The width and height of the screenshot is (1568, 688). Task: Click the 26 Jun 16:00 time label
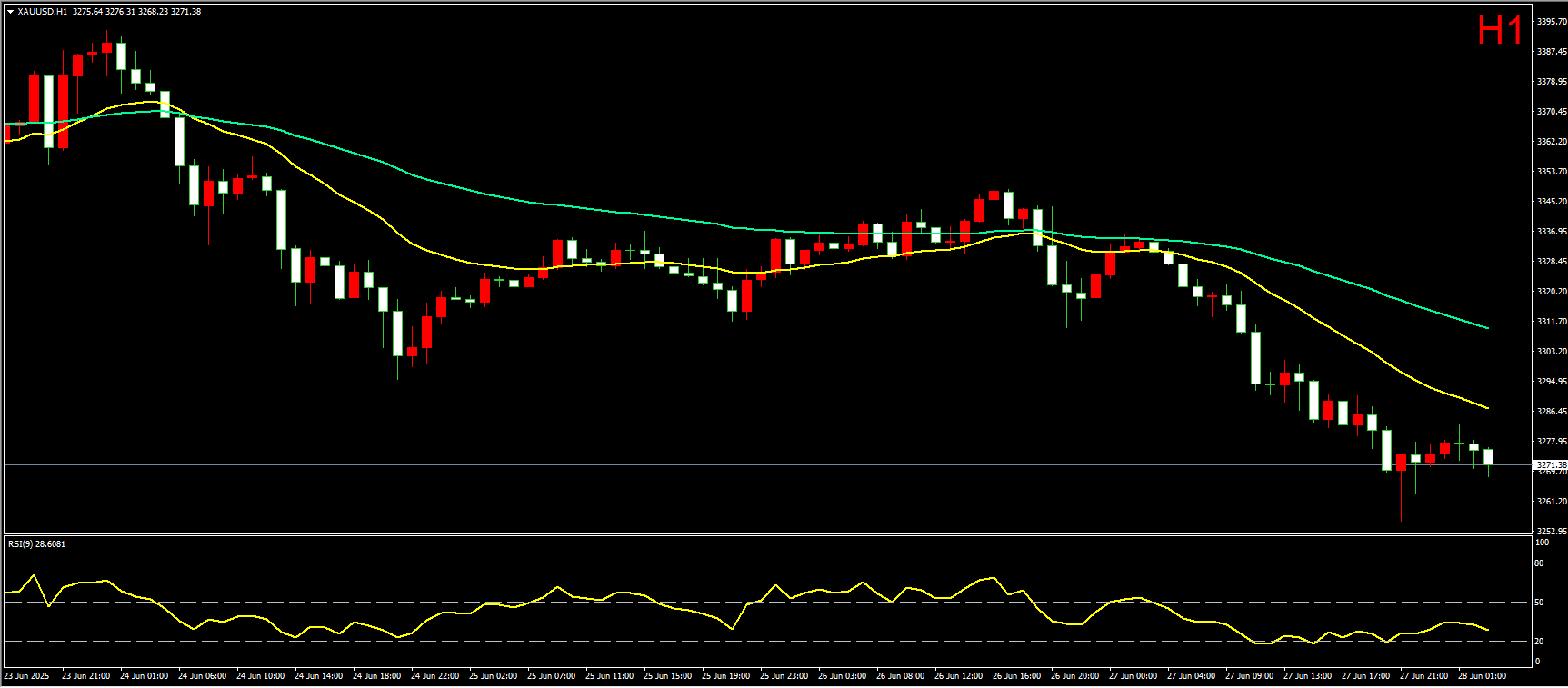click(1017, 675)
